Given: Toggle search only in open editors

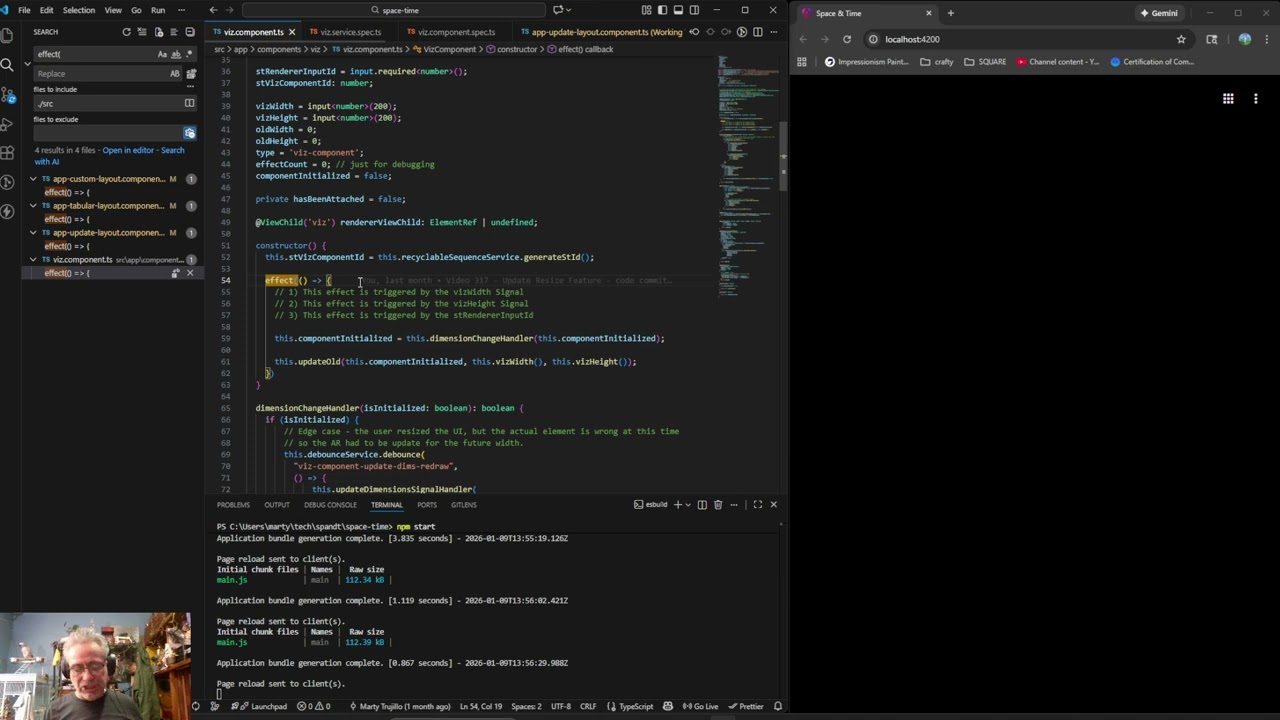Looking at the screenshot, I should [x=189, y=103].
